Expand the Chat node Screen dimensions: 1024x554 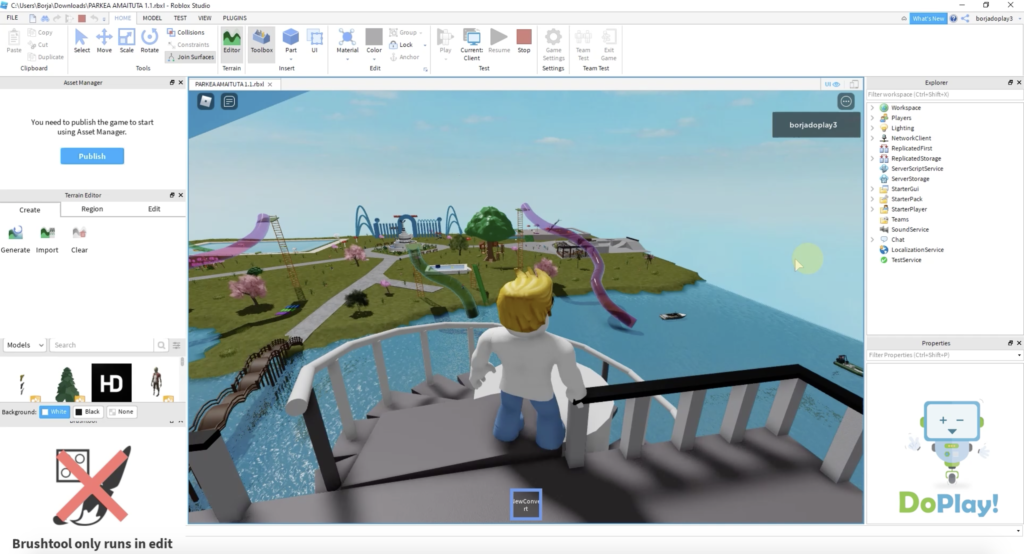coord(872,239)
